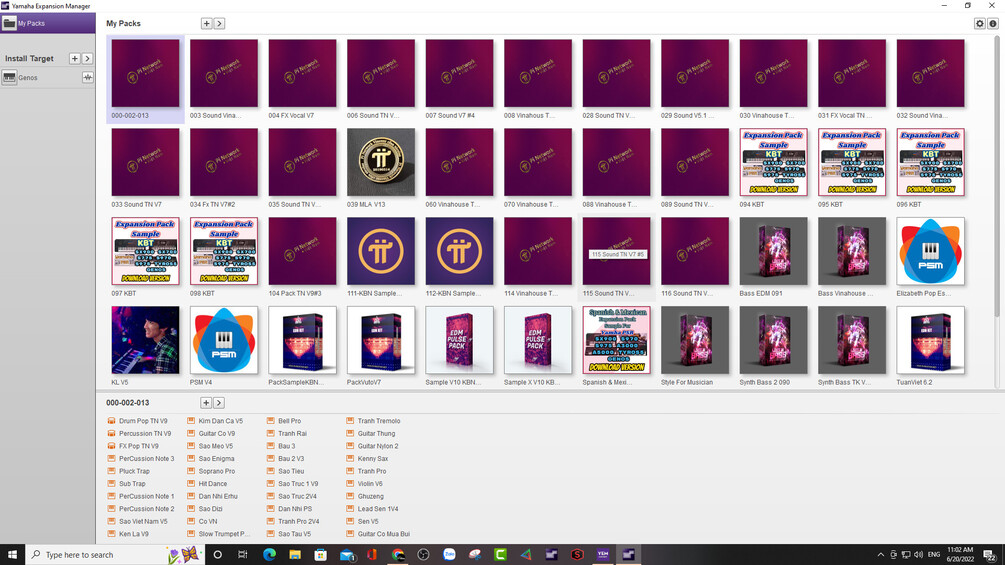Select the 111-KBN Sample pack
This screenshot has width=1005, height=565.
(x=381, y=251)
